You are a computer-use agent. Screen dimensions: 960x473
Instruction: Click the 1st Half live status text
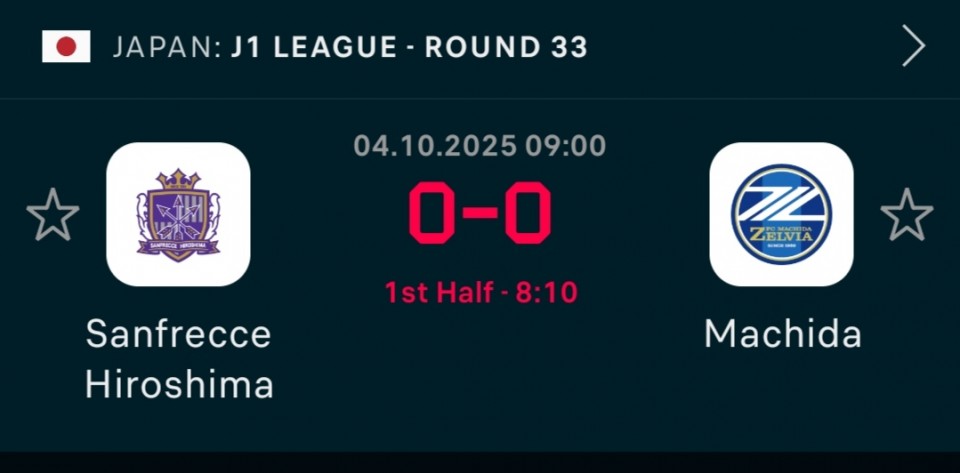pos(439,293)
